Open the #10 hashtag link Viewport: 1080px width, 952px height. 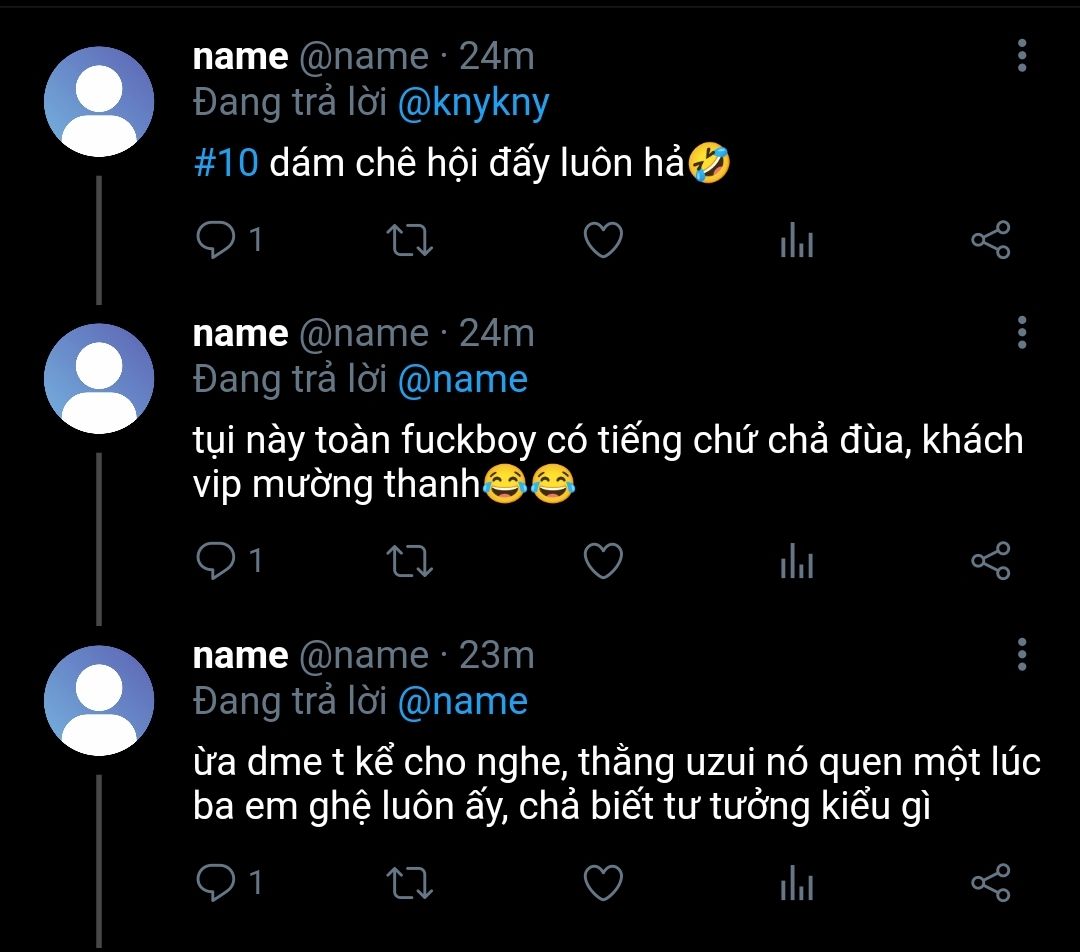226,163
